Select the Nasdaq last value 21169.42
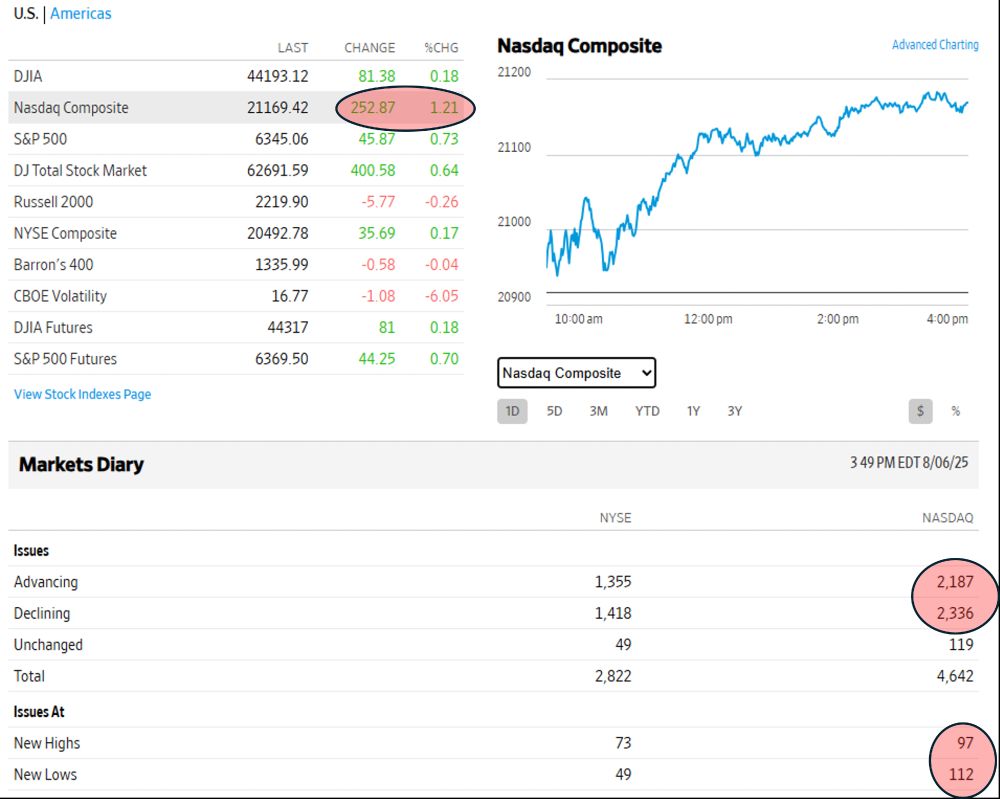 (277, 108)
